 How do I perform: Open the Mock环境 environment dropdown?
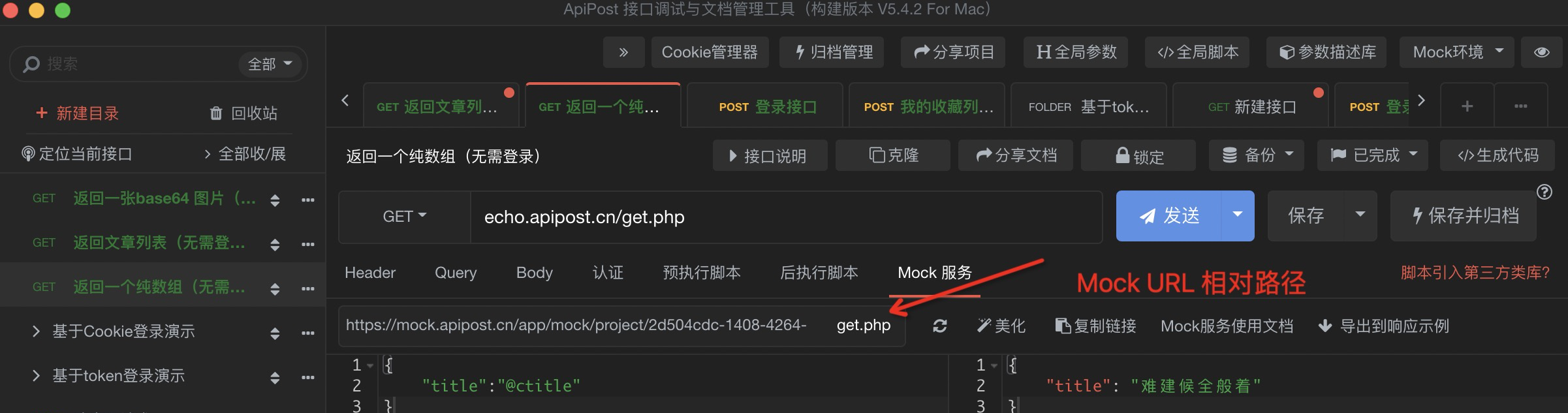(1458, 52)
